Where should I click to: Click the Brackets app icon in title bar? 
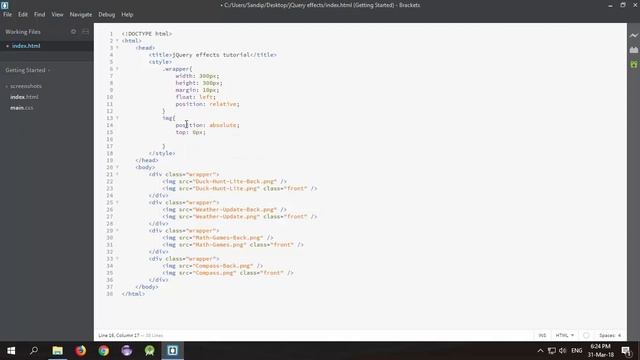point(4,5)
